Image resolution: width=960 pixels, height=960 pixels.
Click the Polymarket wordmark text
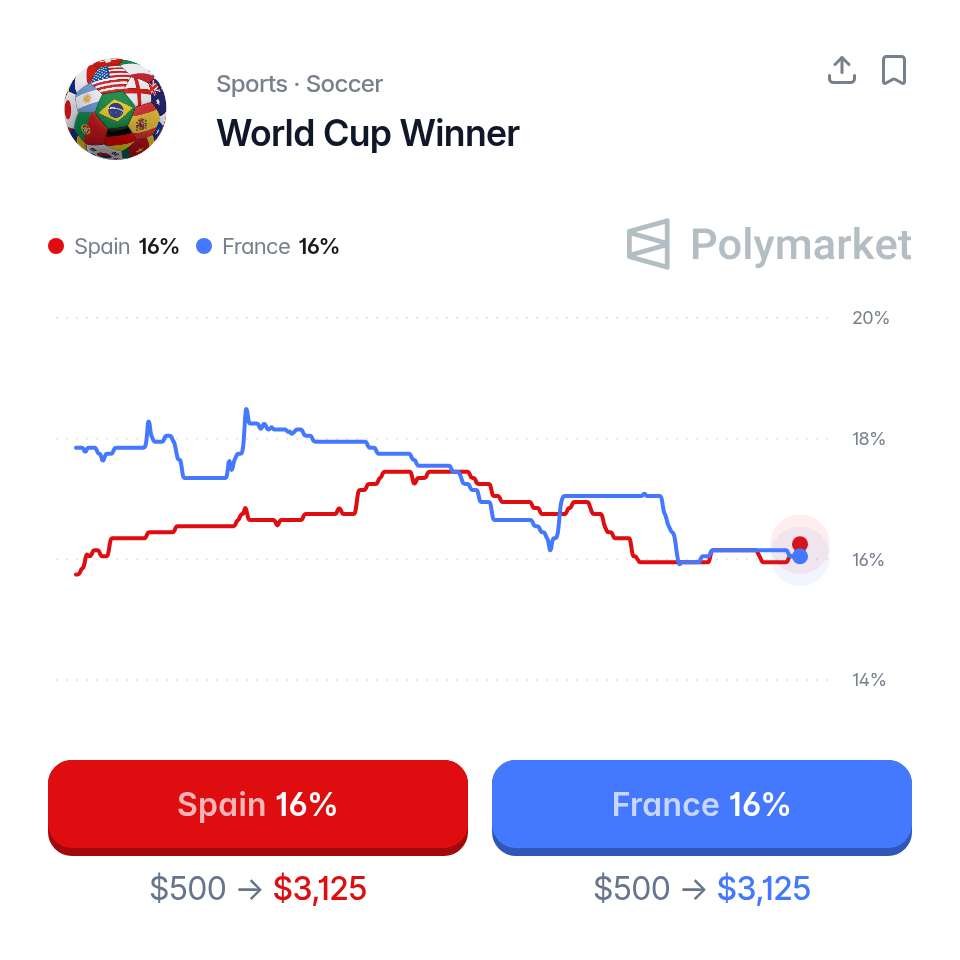click(x=801, y=244)
